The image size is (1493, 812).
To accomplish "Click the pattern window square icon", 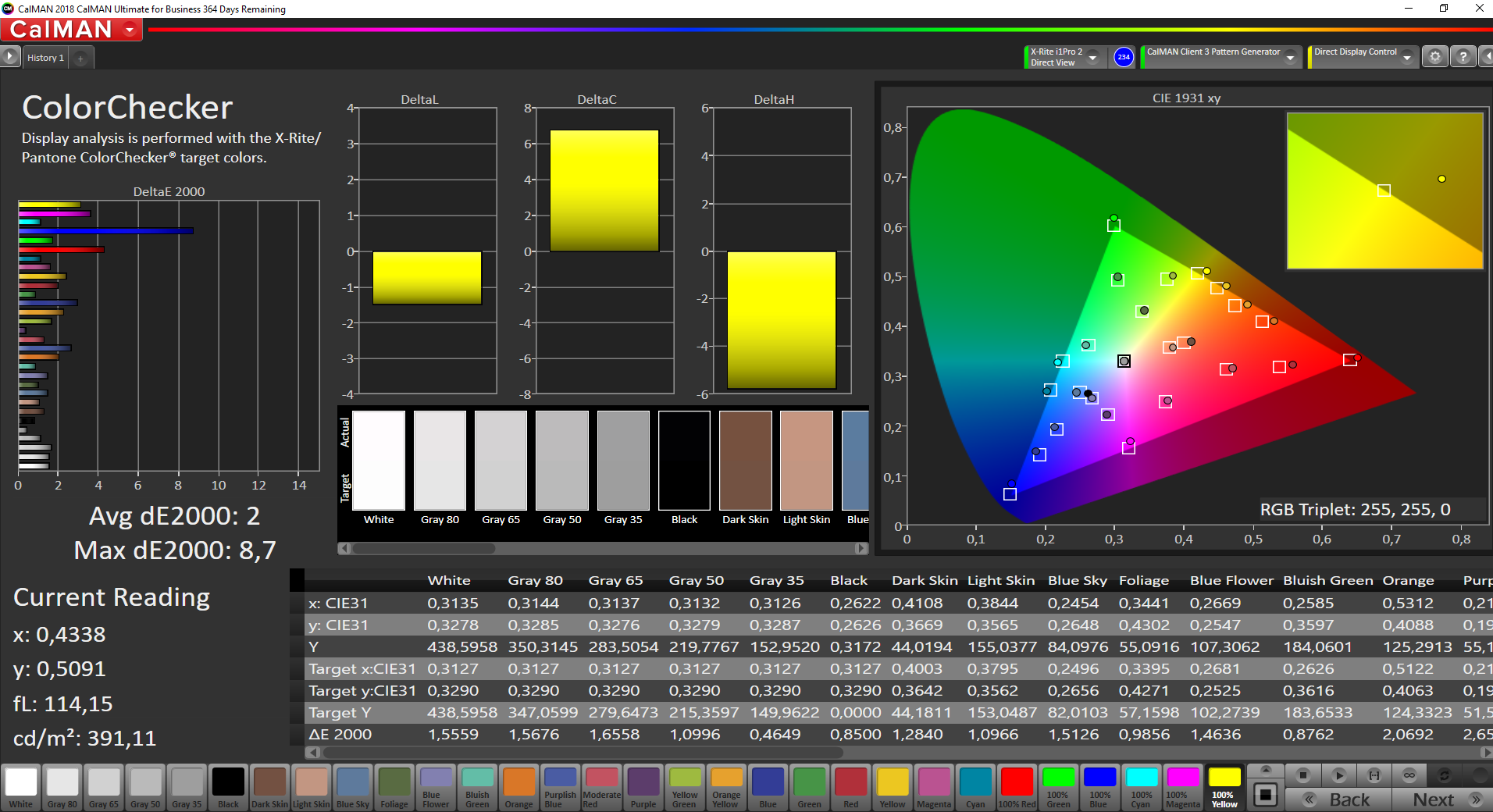I will [1266, 795].
